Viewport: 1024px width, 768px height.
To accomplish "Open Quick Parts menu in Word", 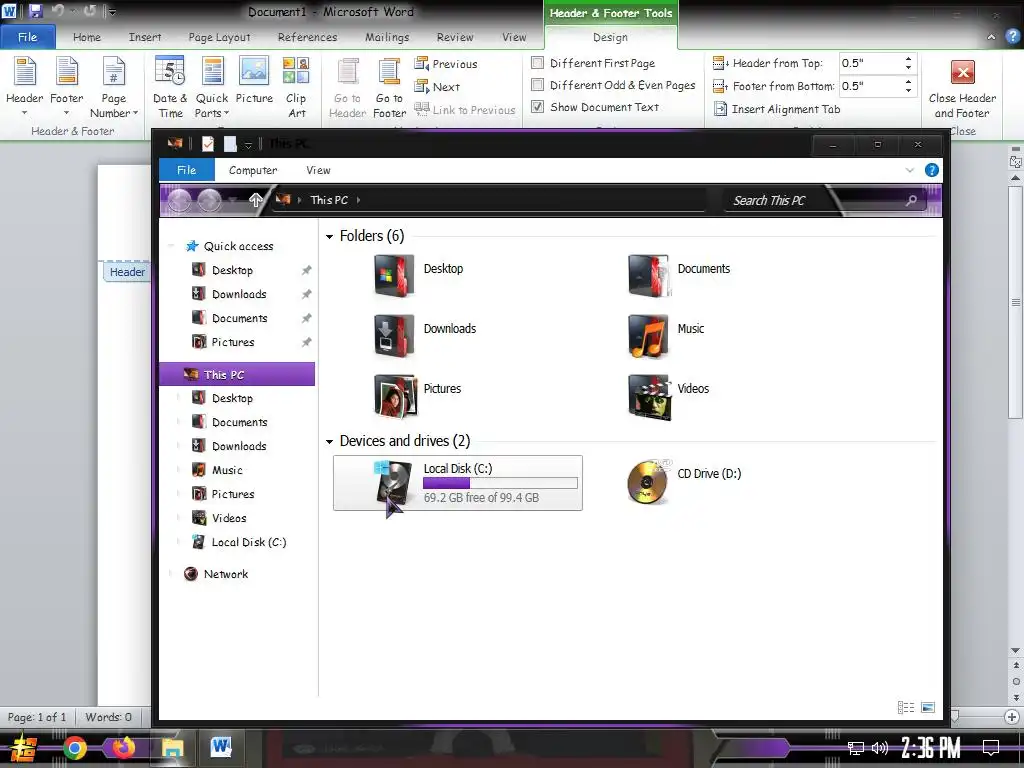I will [212, 87].
